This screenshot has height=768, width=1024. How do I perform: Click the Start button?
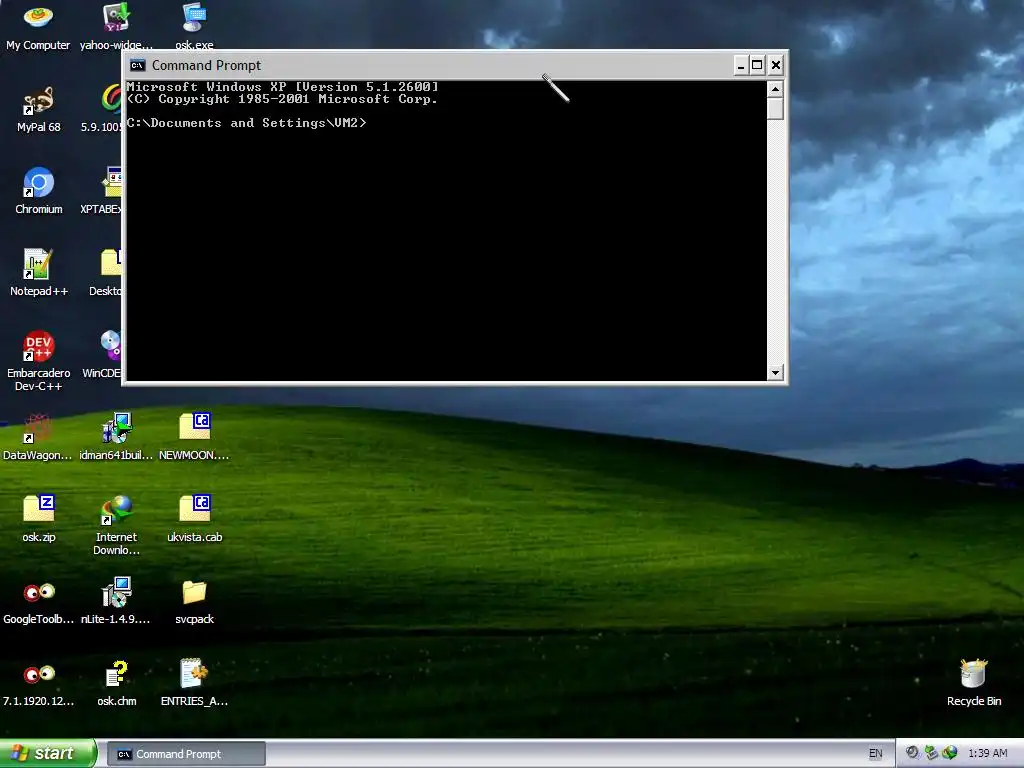48,753
